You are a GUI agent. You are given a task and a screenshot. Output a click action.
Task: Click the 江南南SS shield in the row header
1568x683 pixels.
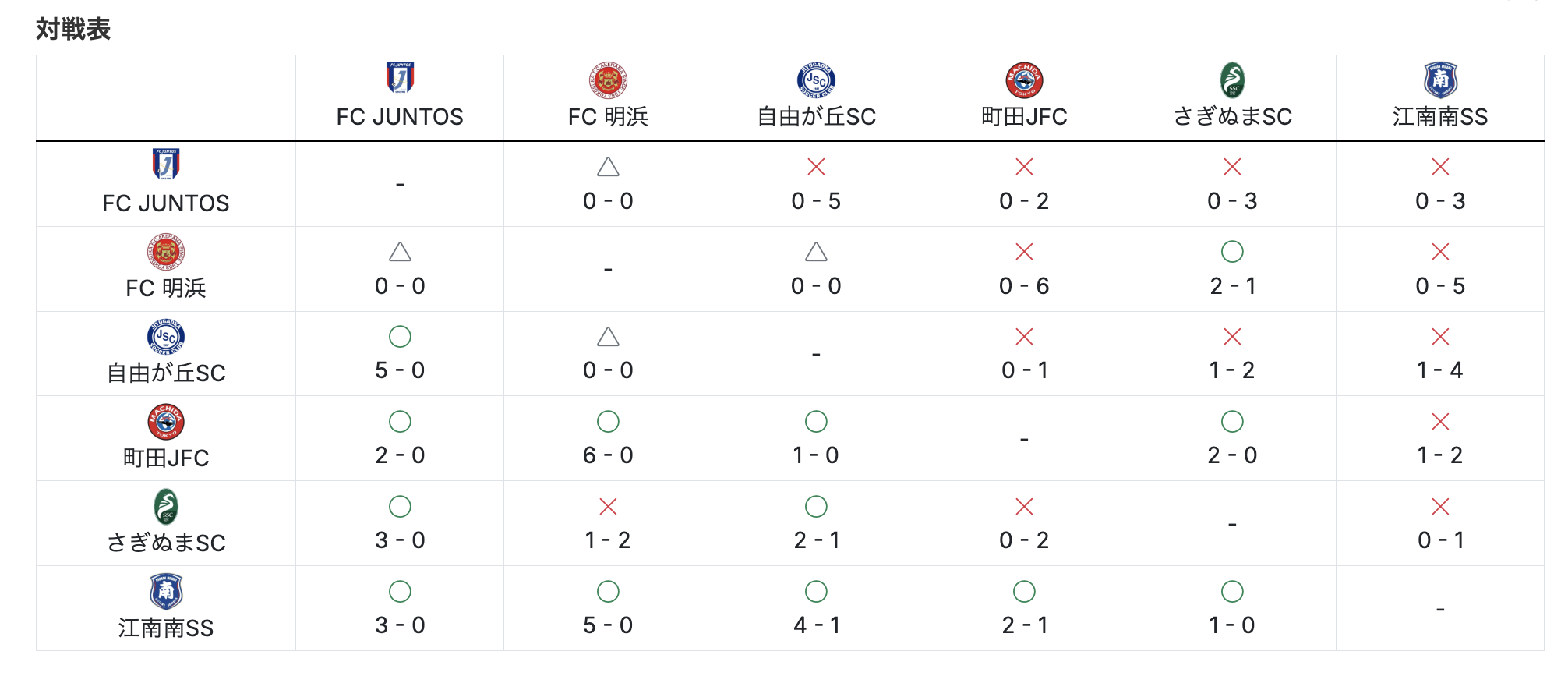tap(166, 592)
